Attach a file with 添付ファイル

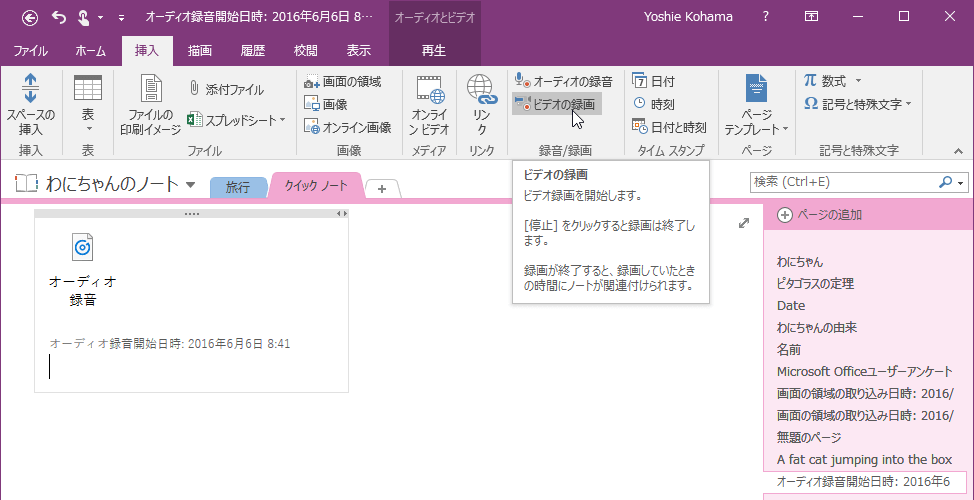click(x=227, y=89)
